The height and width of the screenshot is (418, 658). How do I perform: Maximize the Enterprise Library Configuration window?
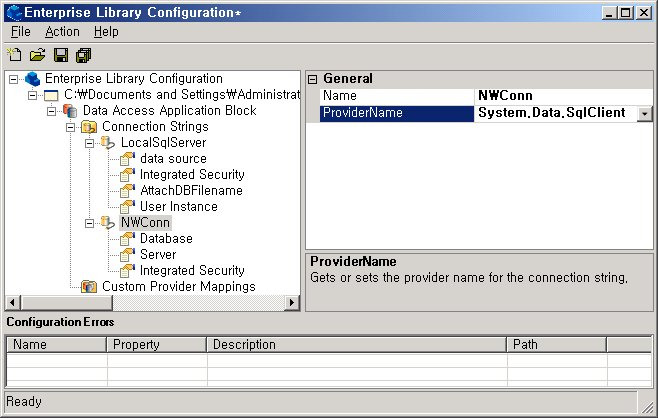coord(625,13)
